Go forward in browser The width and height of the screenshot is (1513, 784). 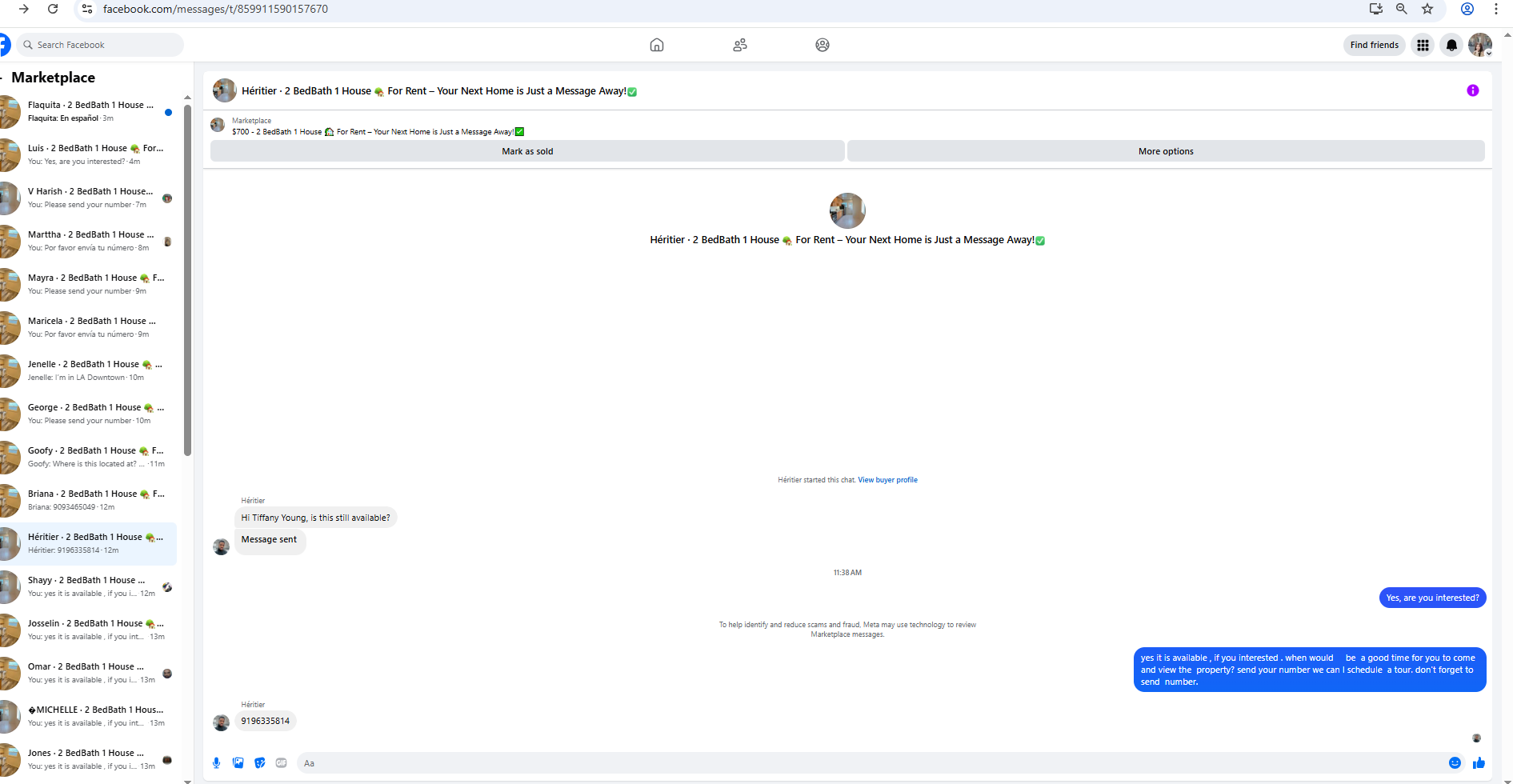[23, 9]
